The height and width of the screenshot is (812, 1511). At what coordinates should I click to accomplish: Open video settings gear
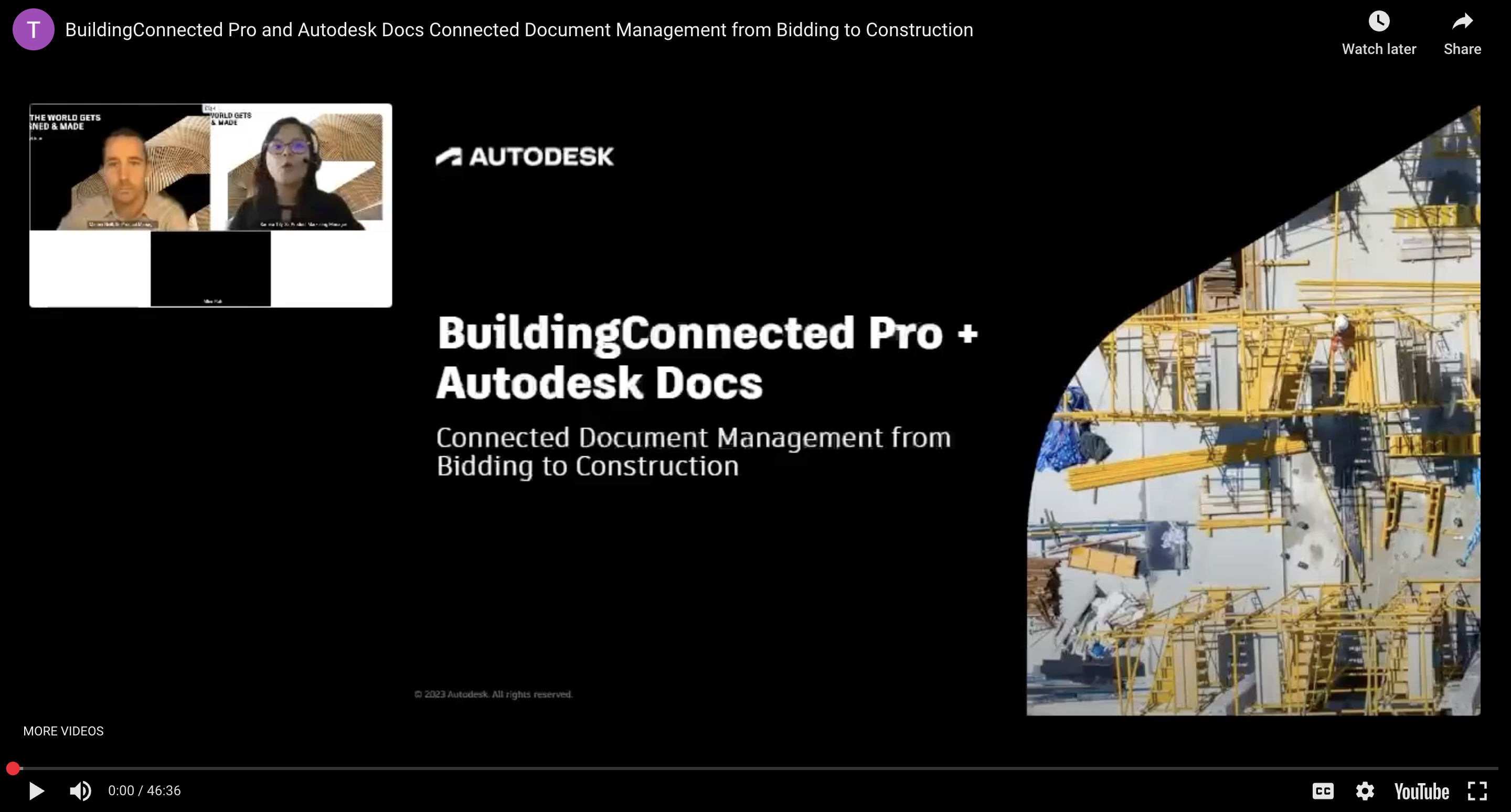1365,791
